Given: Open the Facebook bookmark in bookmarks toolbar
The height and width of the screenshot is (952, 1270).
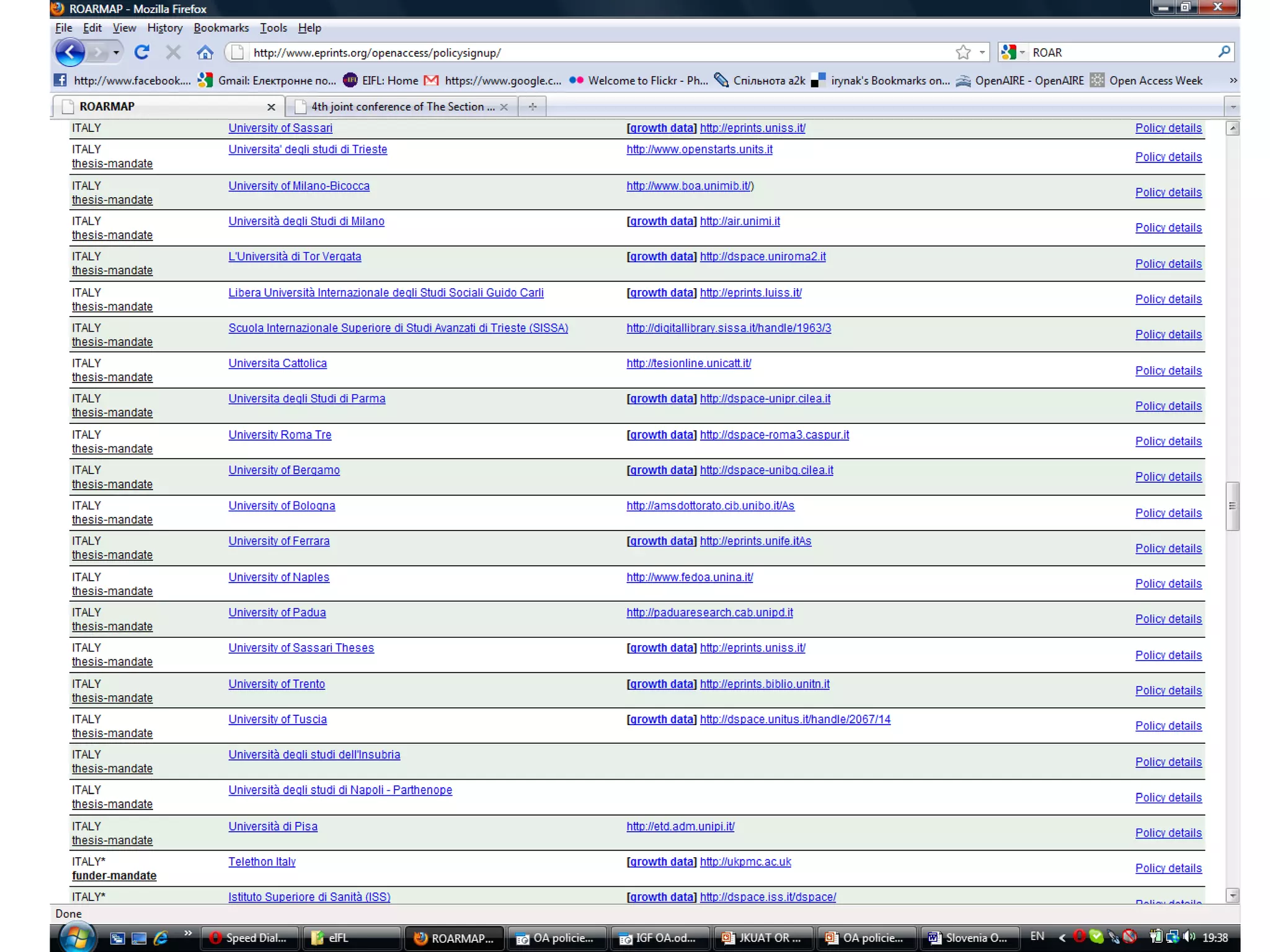Looking at the screenshot, I should [123, 81].
